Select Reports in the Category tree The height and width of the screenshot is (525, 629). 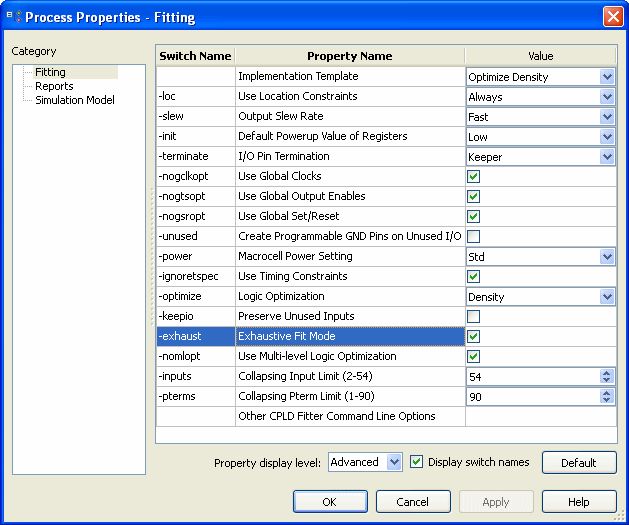click(54, 86)
